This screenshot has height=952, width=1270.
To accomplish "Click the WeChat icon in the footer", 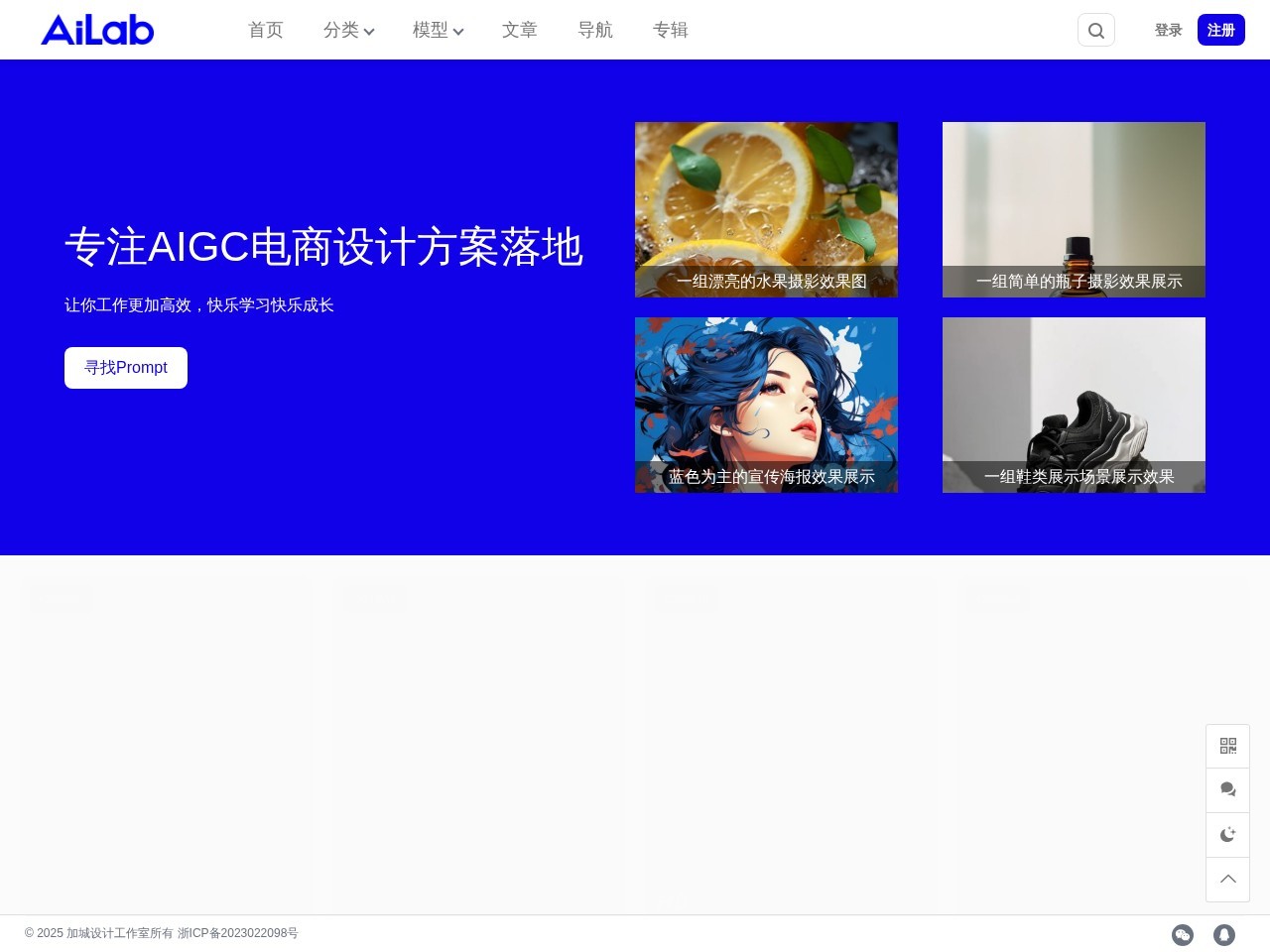I will (x=1183, y=934).
